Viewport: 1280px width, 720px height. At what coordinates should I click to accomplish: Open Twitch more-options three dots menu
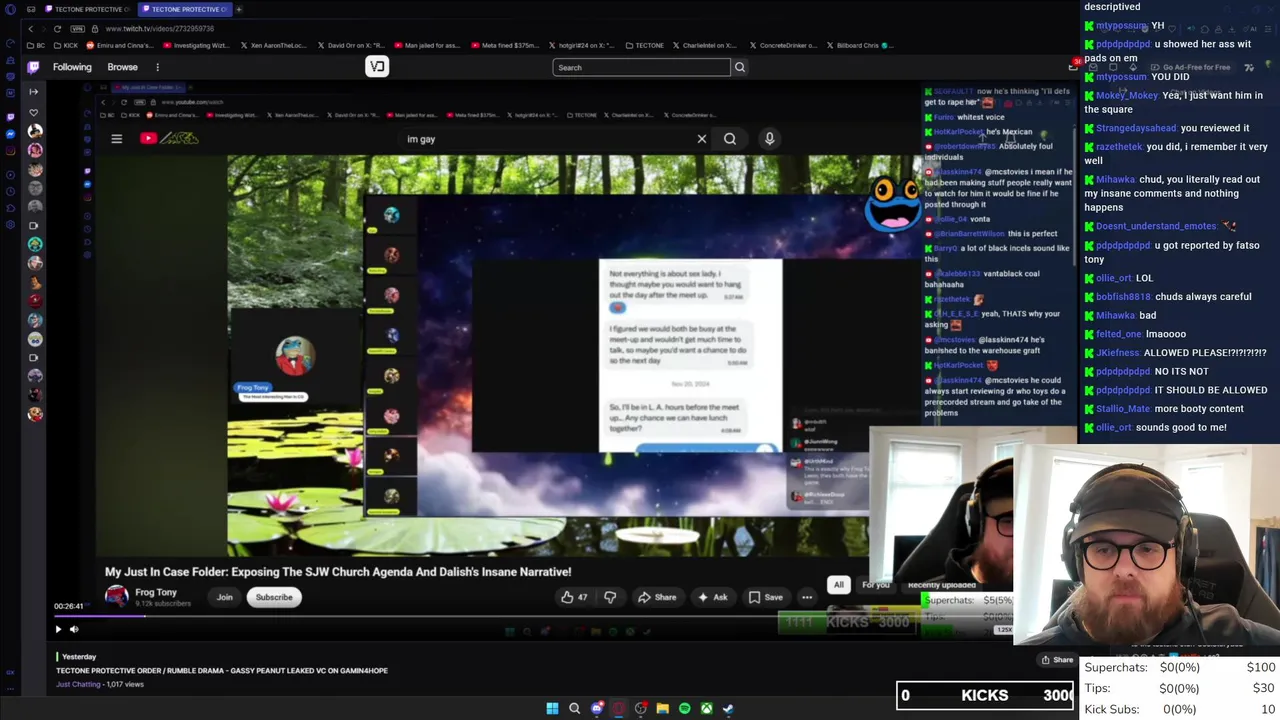tap(157, 67)
